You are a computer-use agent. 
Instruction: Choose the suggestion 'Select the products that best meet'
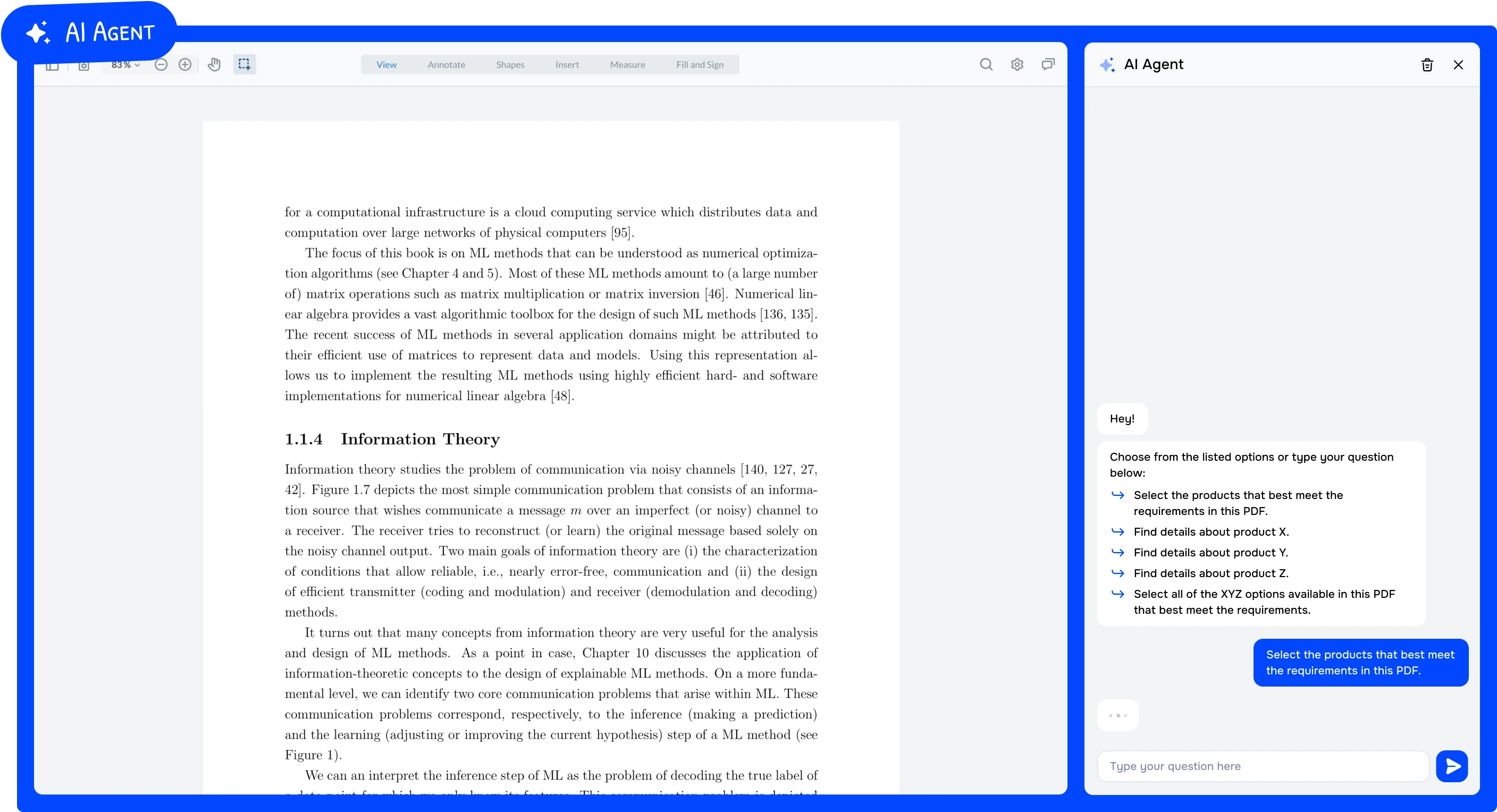click(x=1238, y=503)
